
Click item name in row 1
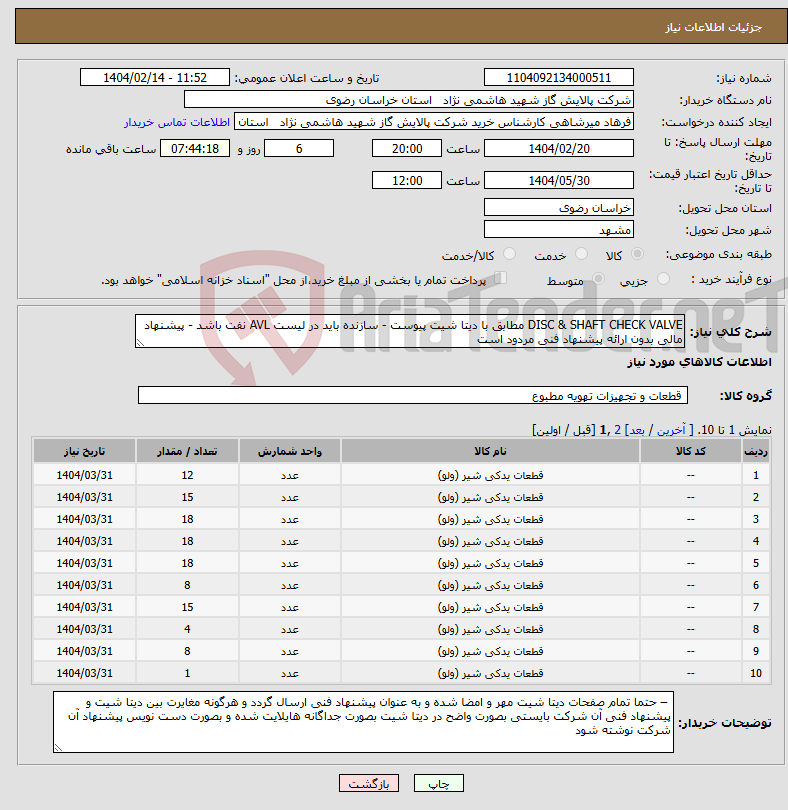click(490, 475)
